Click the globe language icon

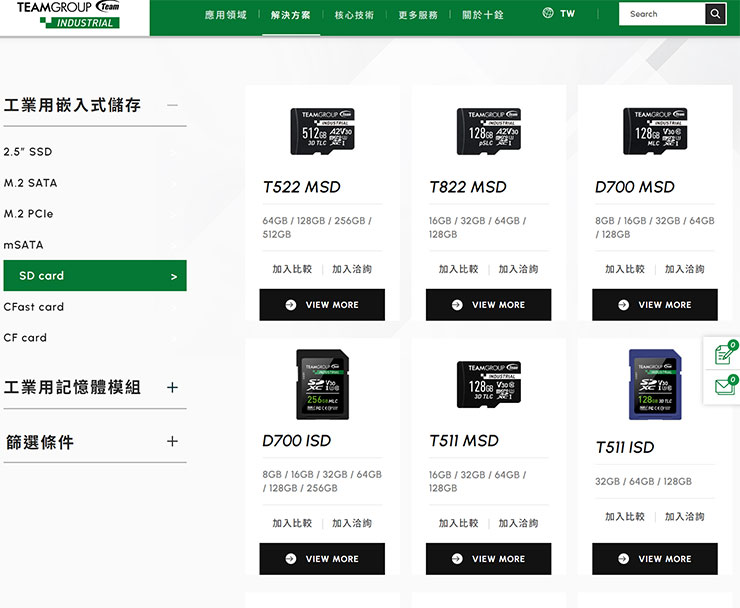click(547, 13)
